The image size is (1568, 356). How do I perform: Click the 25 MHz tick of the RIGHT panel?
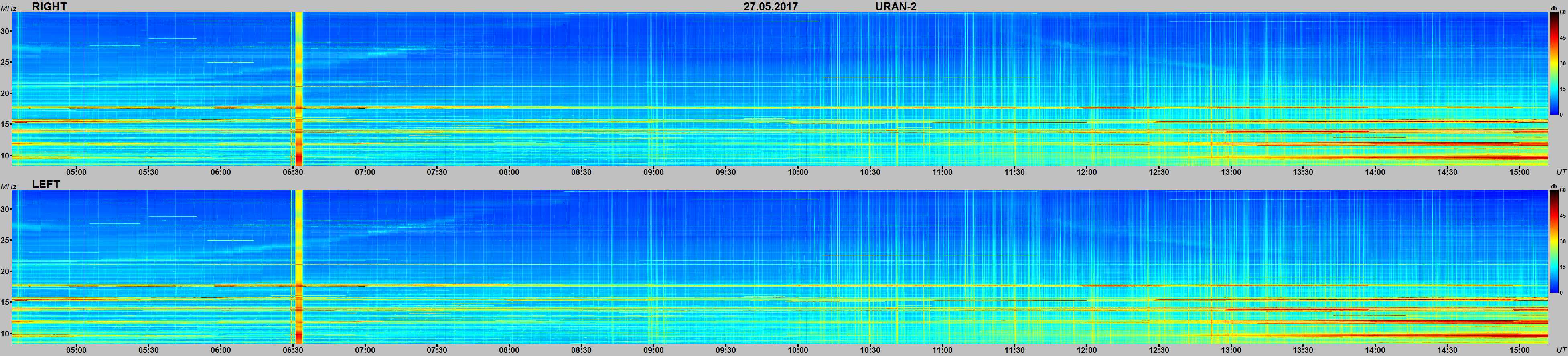click(6, 62)
